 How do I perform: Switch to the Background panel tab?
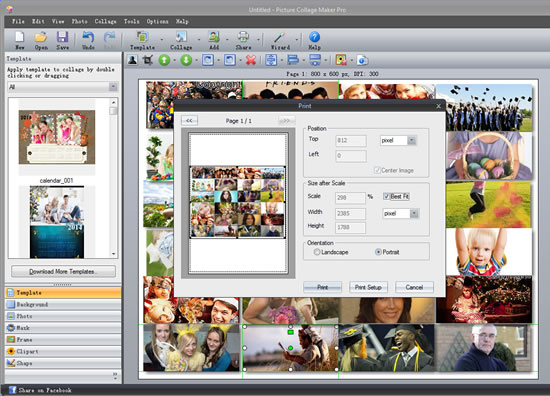point(63,304)
